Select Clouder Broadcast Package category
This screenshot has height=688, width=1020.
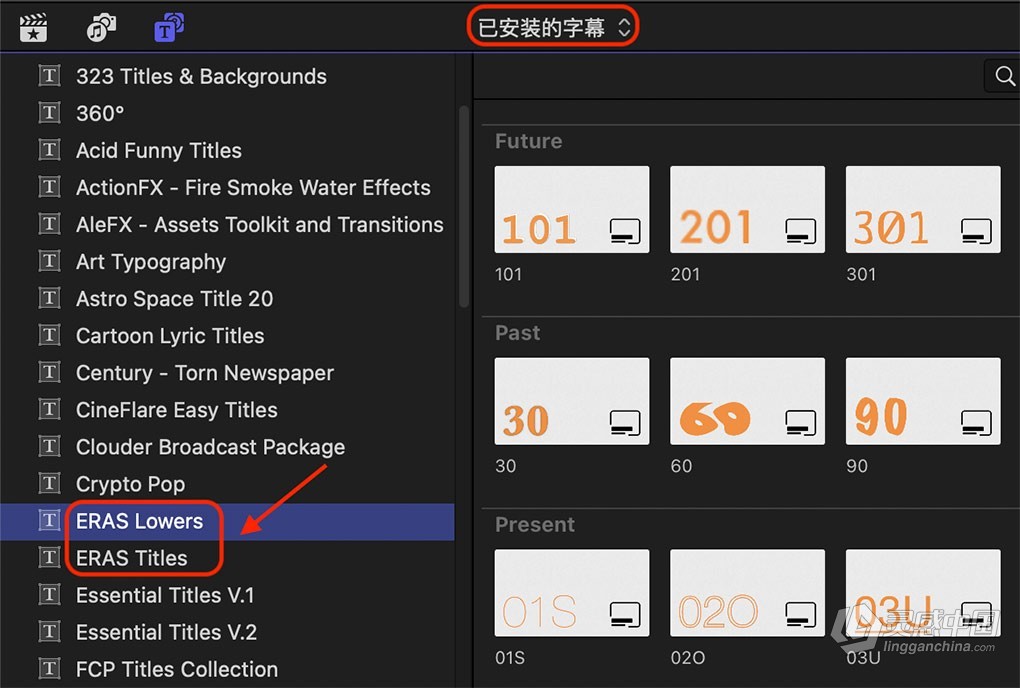point(228,447)
